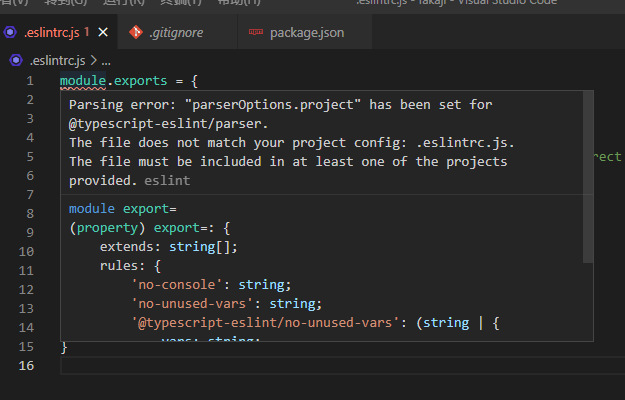Click line number 16 in the gutter
Screen dimensions: 625x400
[x=26, y=366]
